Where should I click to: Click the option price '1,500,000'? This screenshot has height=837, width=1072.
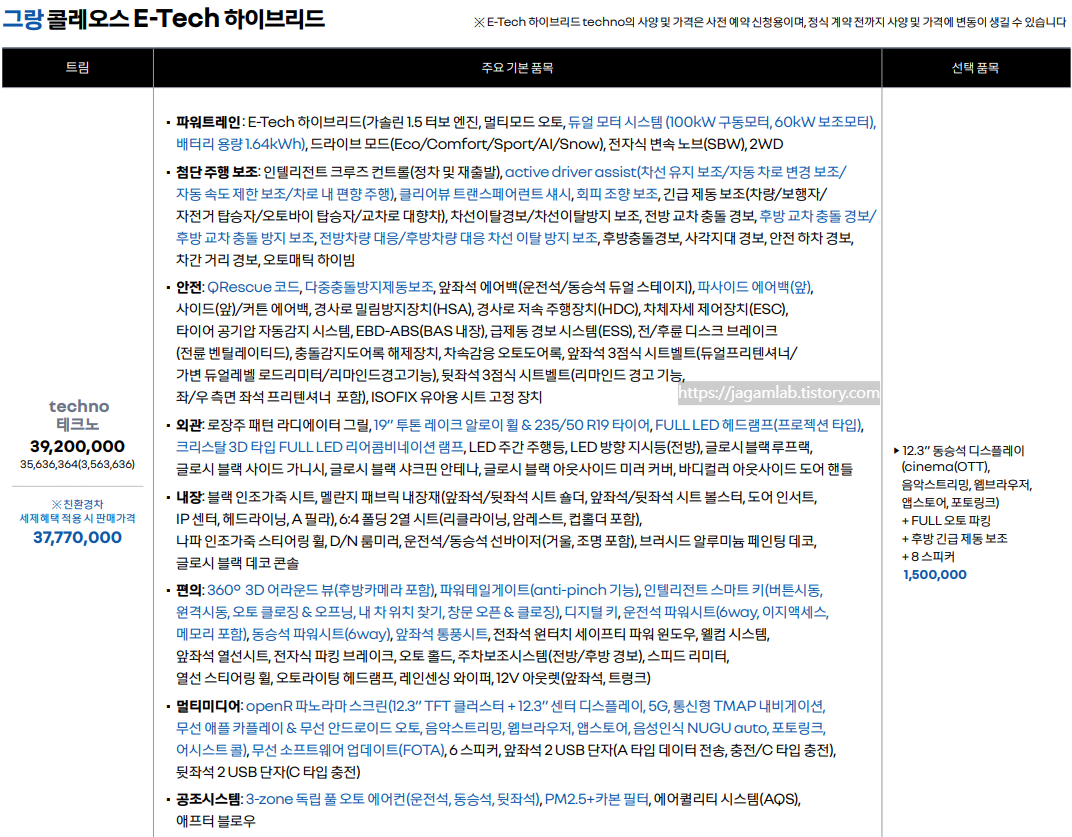pos(935,575)
